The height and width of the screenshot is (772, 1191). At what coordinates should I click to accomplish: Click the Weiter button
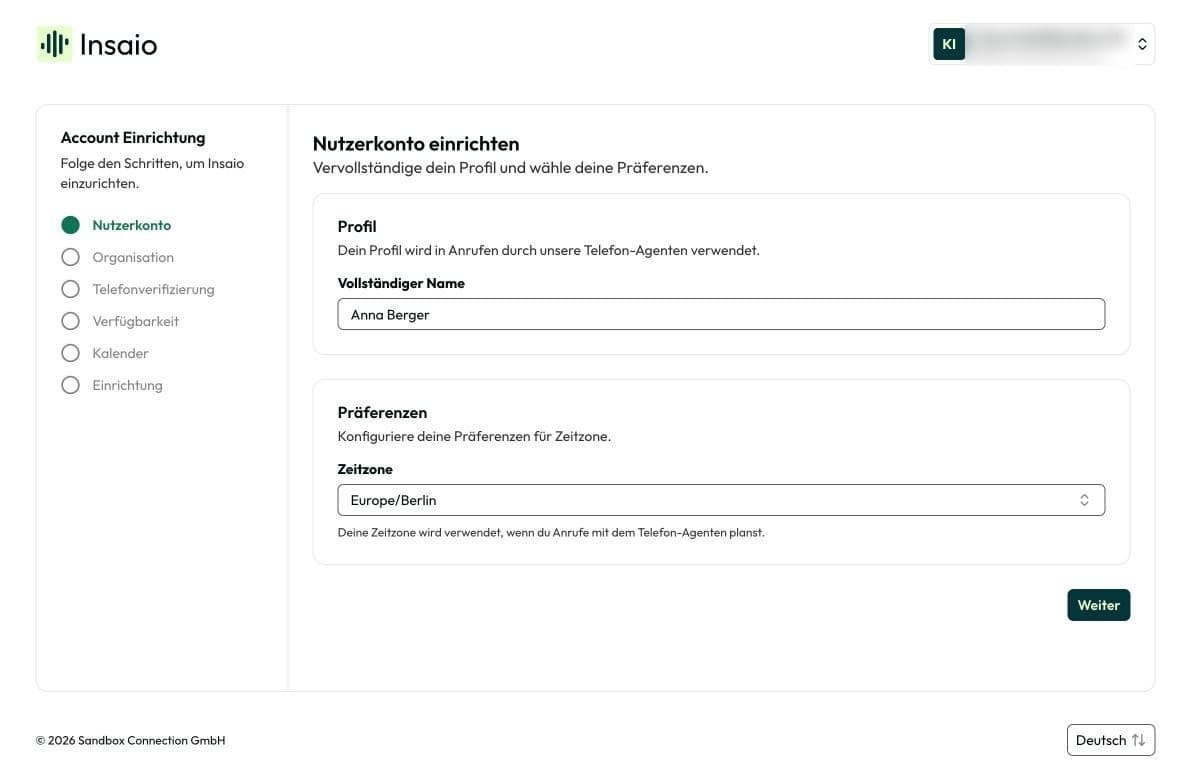[x=1098, y=605]
